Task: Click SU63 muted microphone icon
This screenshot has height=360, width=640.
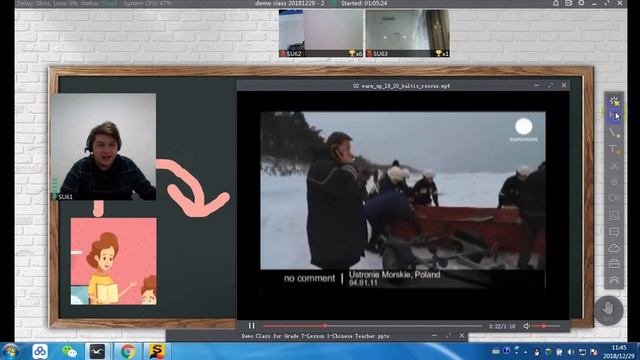Action: click(369, 53)
